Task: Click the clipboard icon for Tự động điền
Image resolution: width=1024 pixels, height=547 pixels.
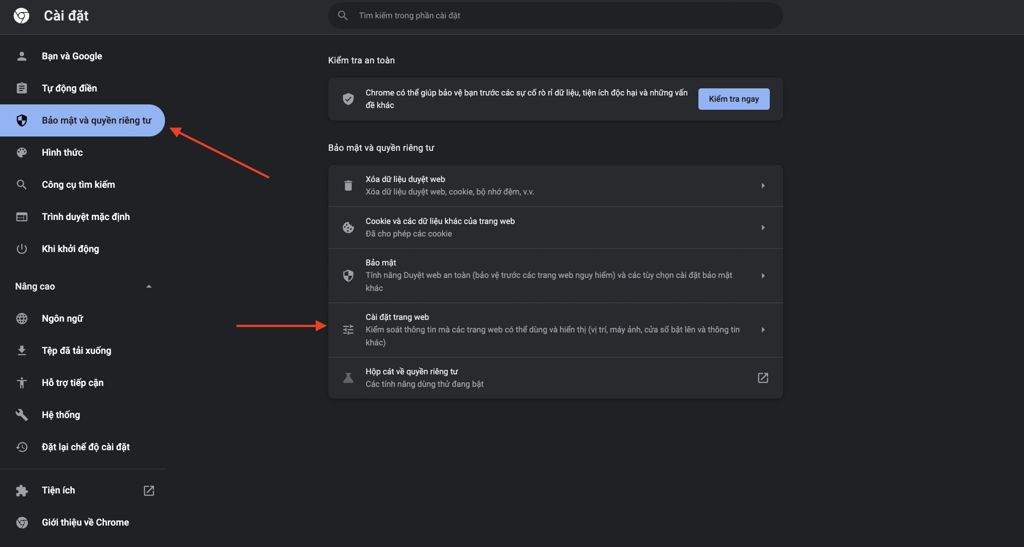Action: click(22, 88)
